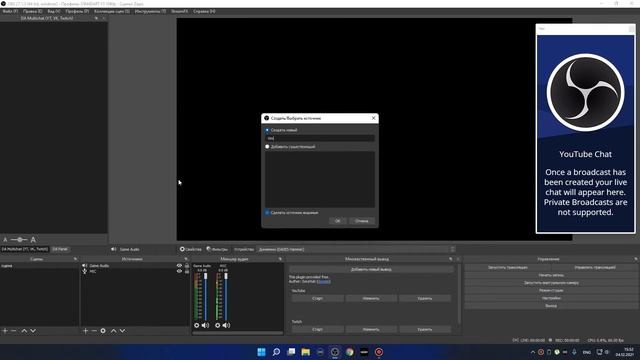The width and height of the screenshot is (640, 360).
Task: Open File Explorer from taskbar
Action: (305, 352)
